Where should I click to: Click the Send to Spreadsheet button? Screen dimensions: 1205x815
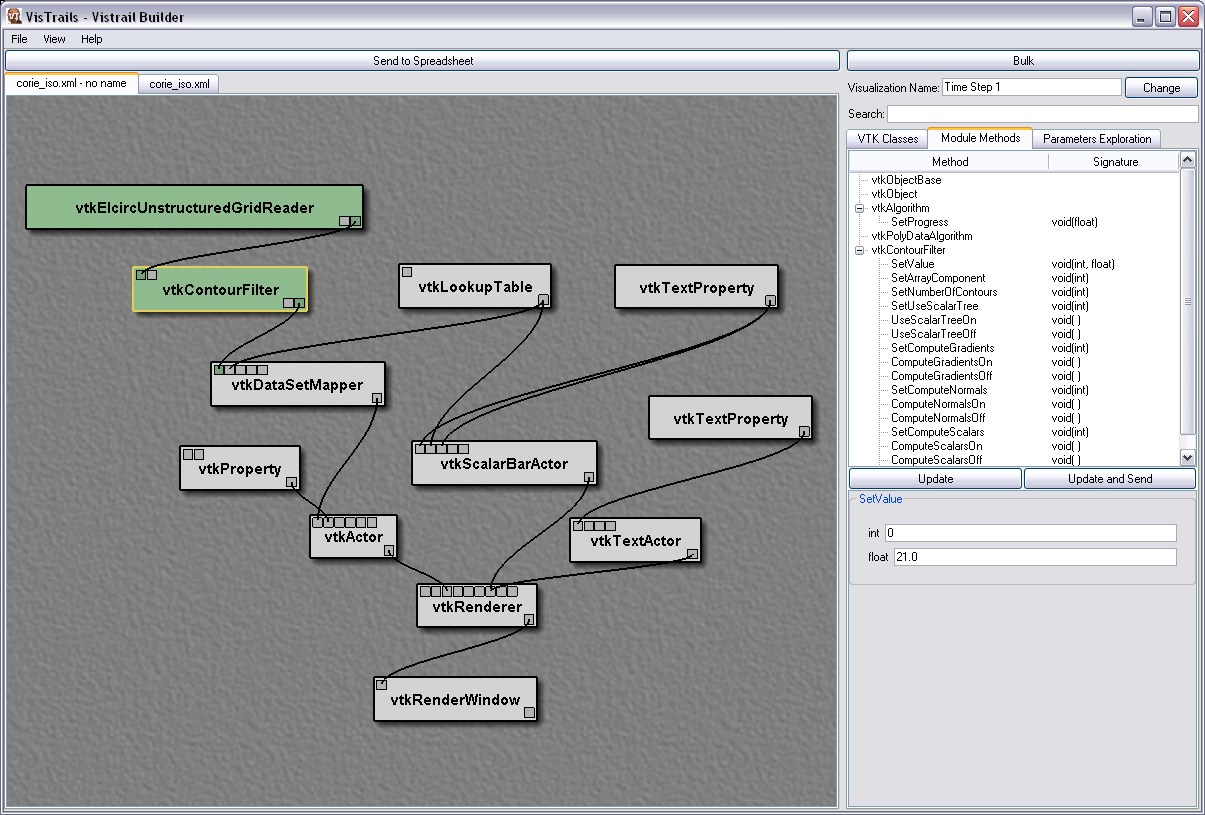(x=423, y=61)
